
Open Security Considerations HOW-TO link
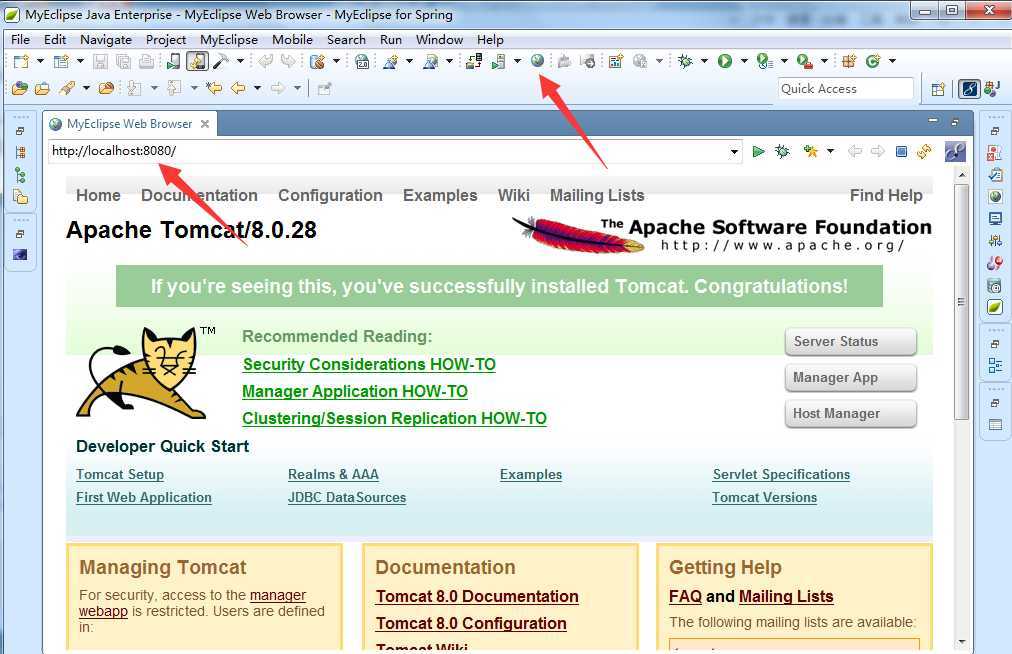[369, 364]
